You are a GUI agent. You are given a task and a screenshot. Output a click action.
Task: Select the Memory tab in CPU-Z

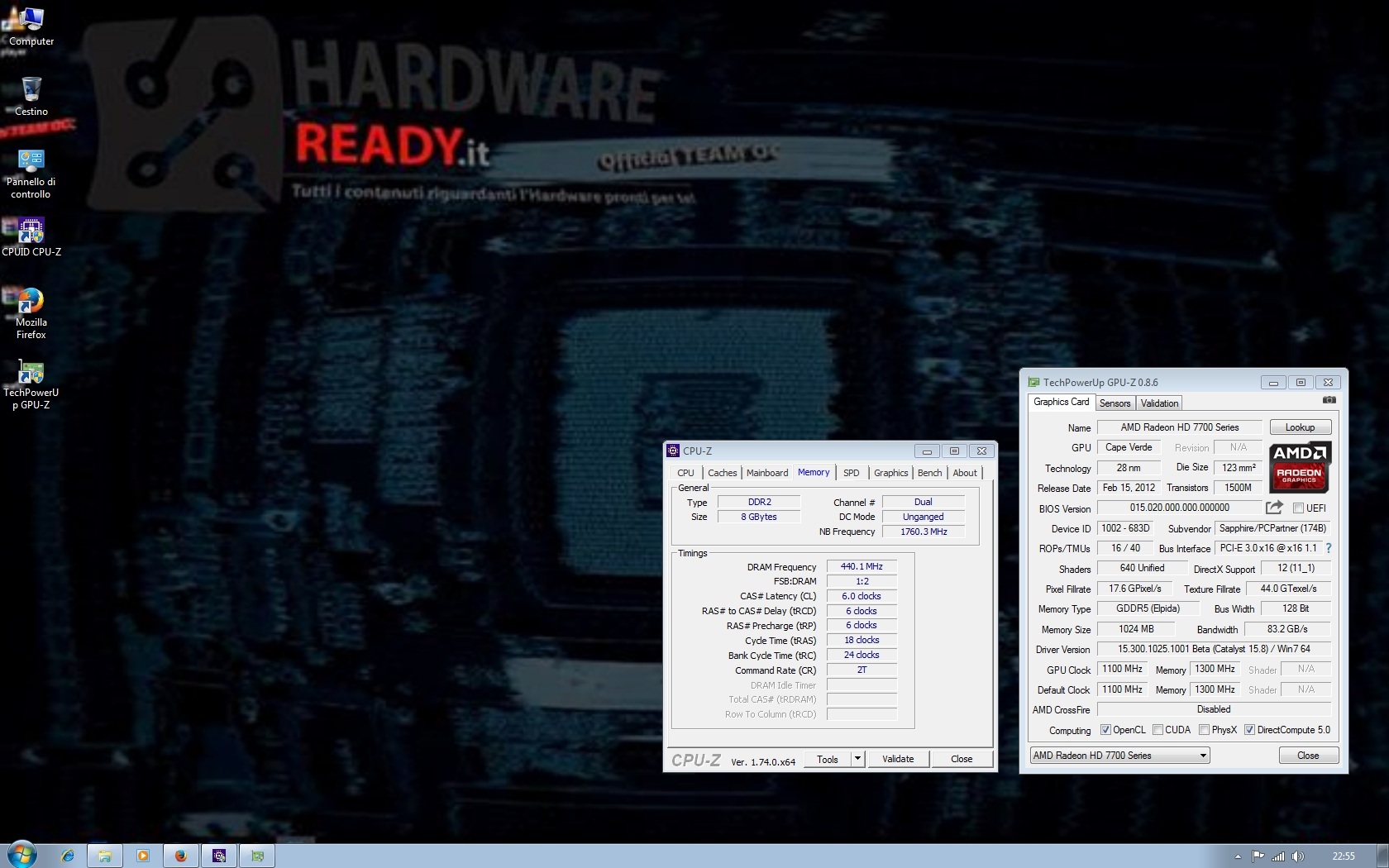[814, 472]
